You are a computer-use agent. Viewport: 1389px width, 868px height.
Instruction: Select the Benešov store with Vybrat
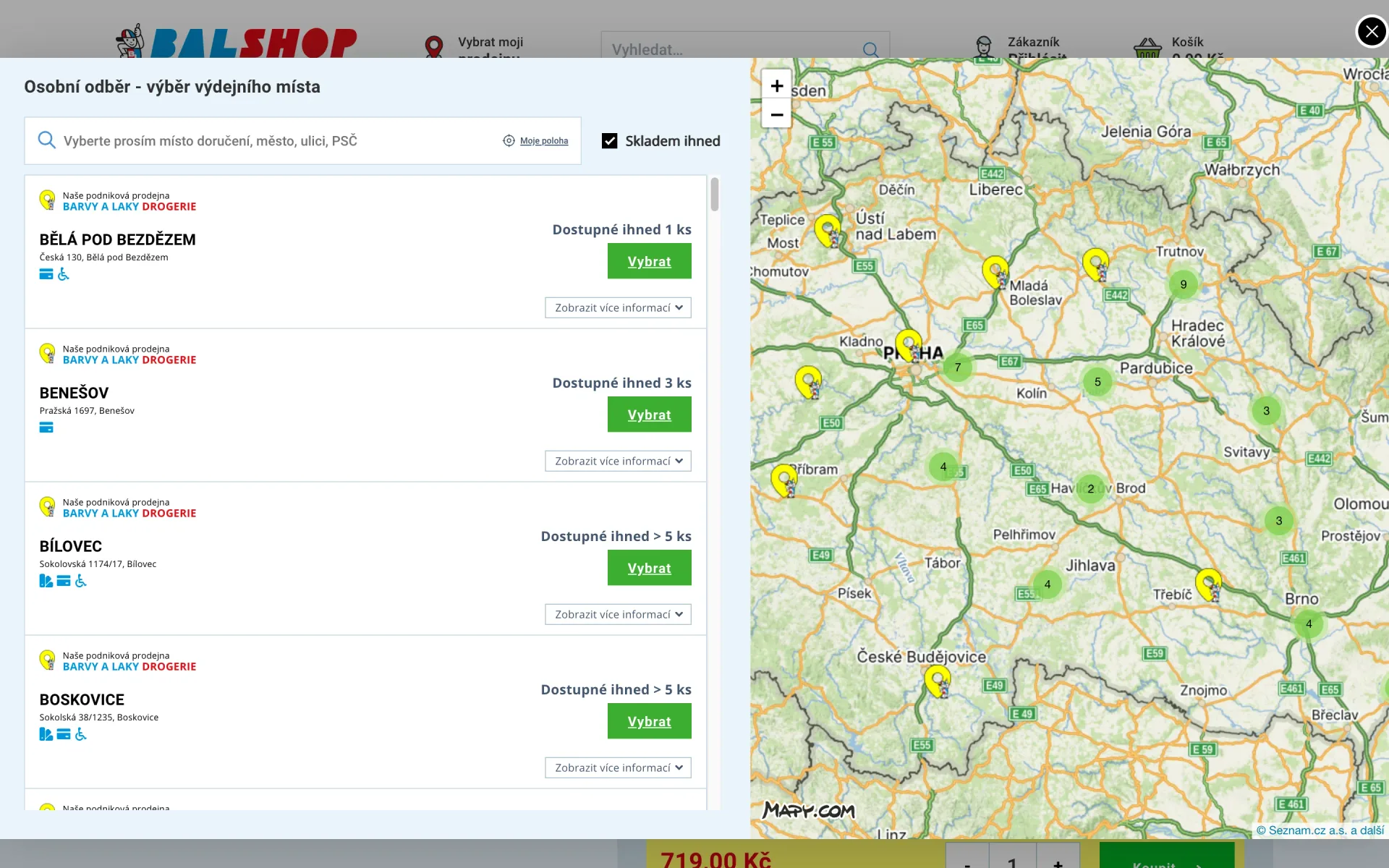click(x=649, y=414)
